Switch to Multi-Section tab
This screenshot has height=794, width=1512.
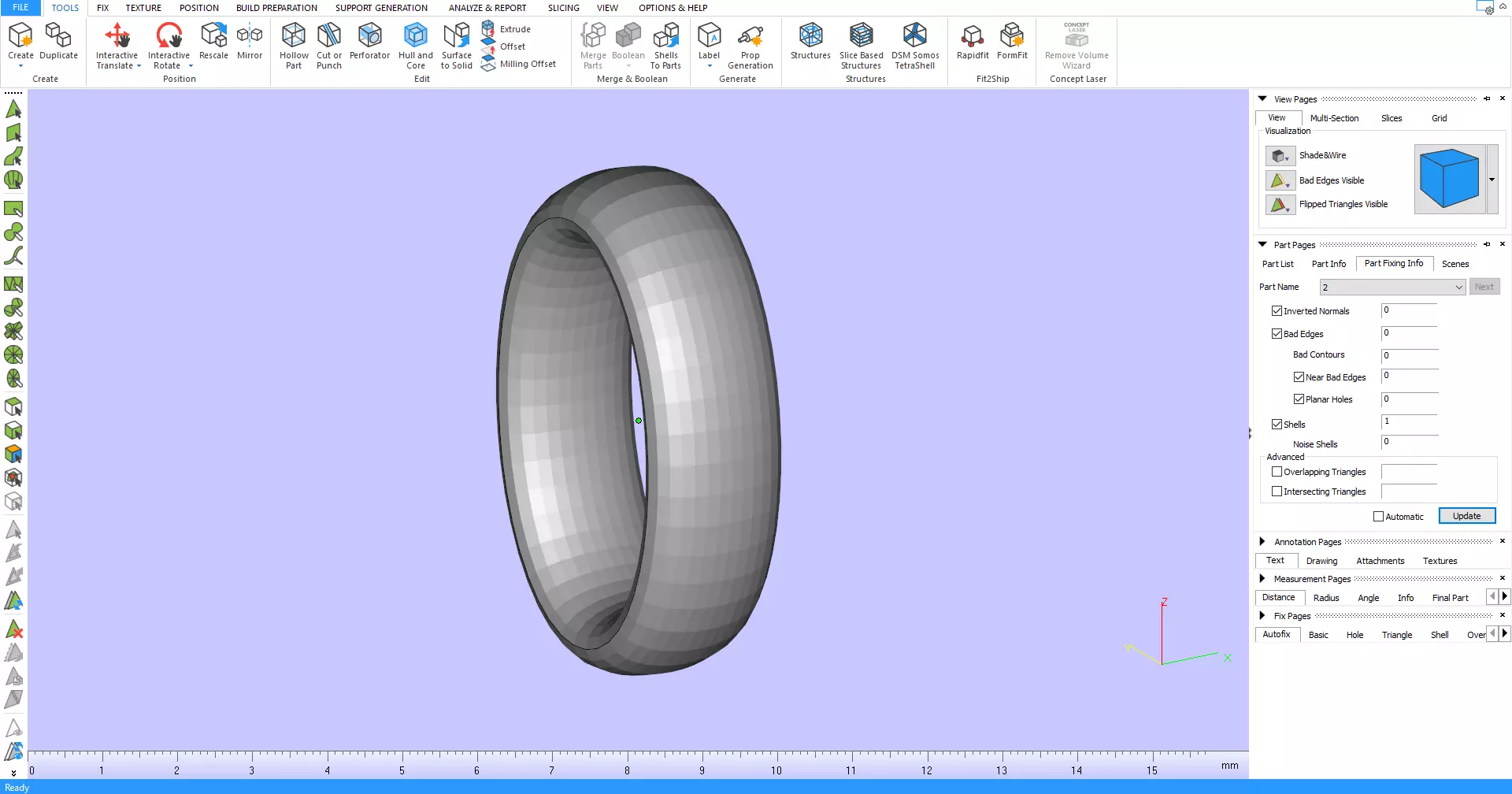click(x=1334, y=118)
